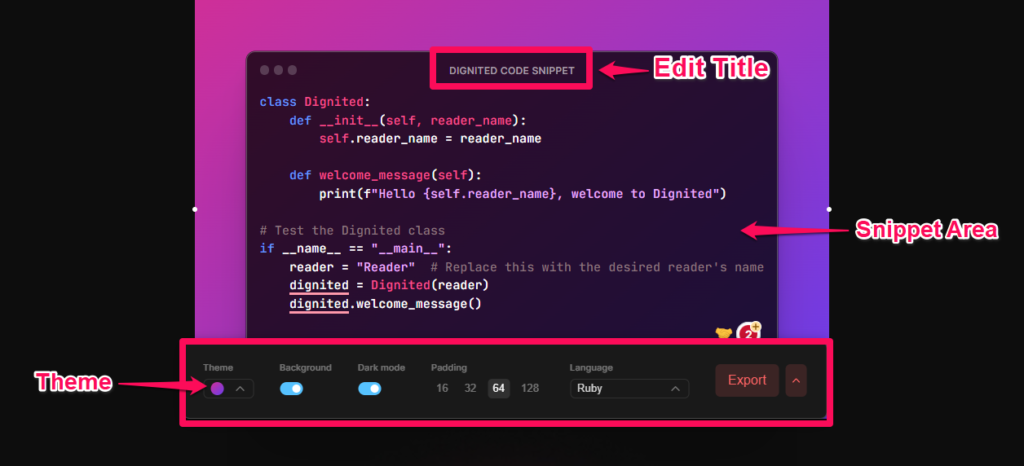Click the right resize handle dot of the frame
Screen dimensions: 1024x466
829,210
